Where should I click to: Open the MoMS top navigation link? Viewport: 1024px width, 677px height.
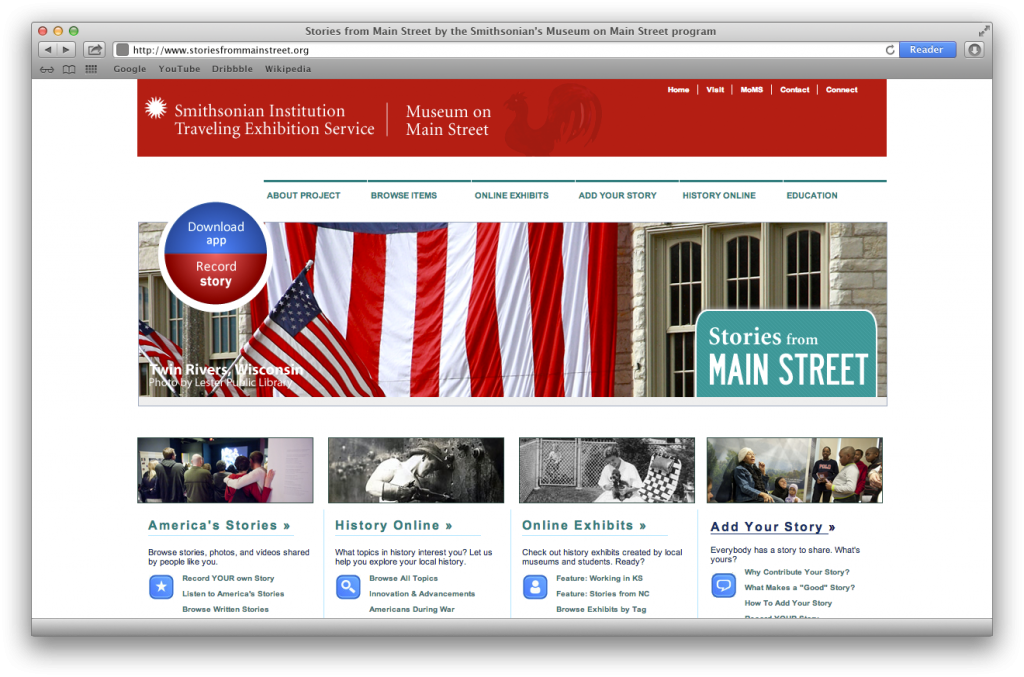click(x=752, y=90)
